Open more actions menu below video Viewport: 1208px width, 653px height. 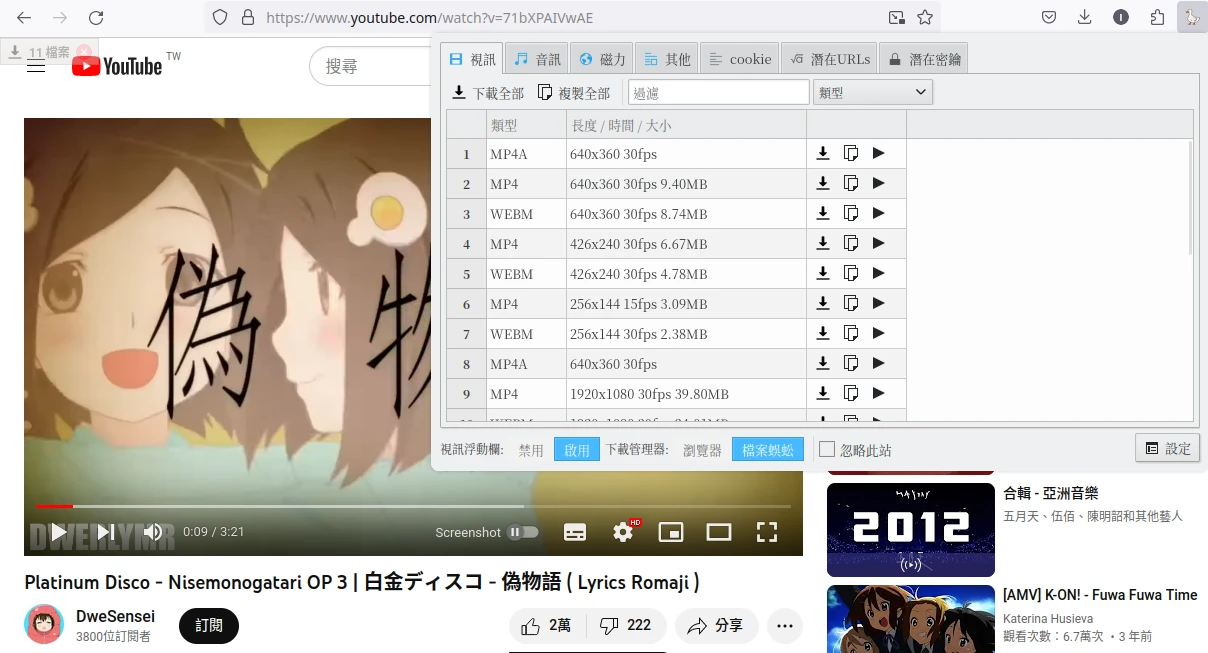[x=784, y=626]
